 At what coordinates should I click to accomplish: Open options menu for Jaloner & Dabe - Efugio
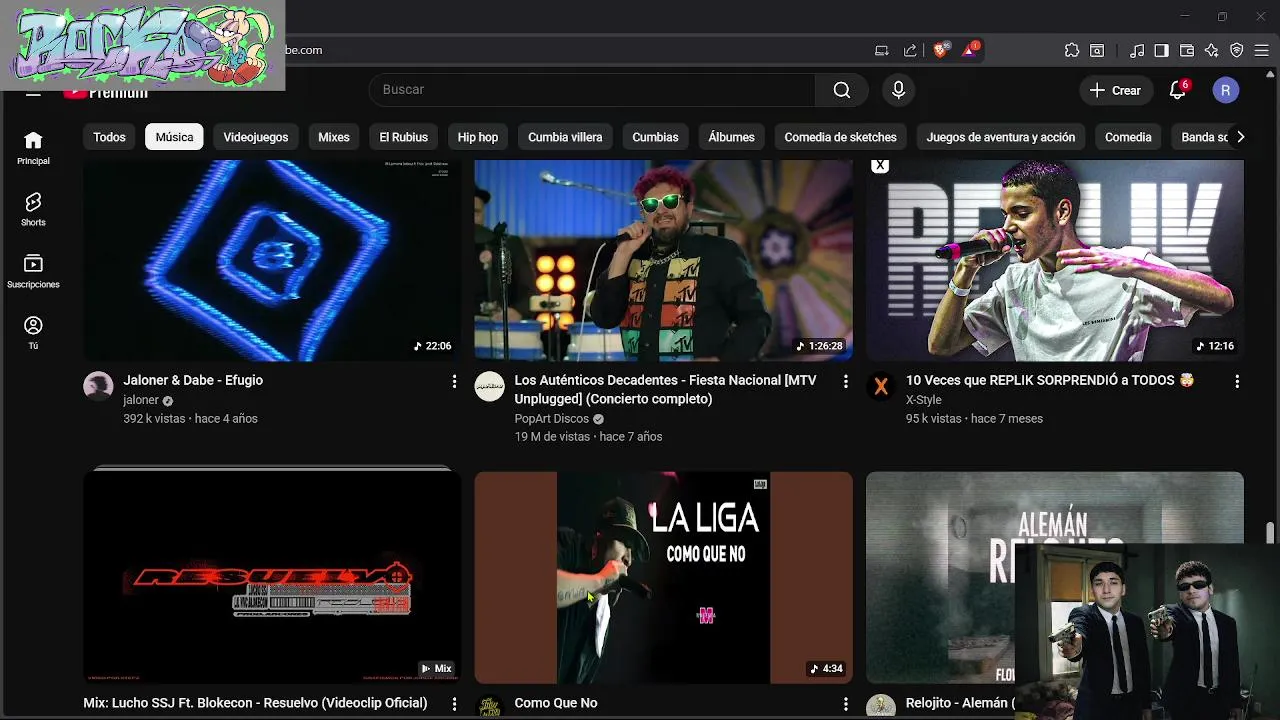(454, 382)
